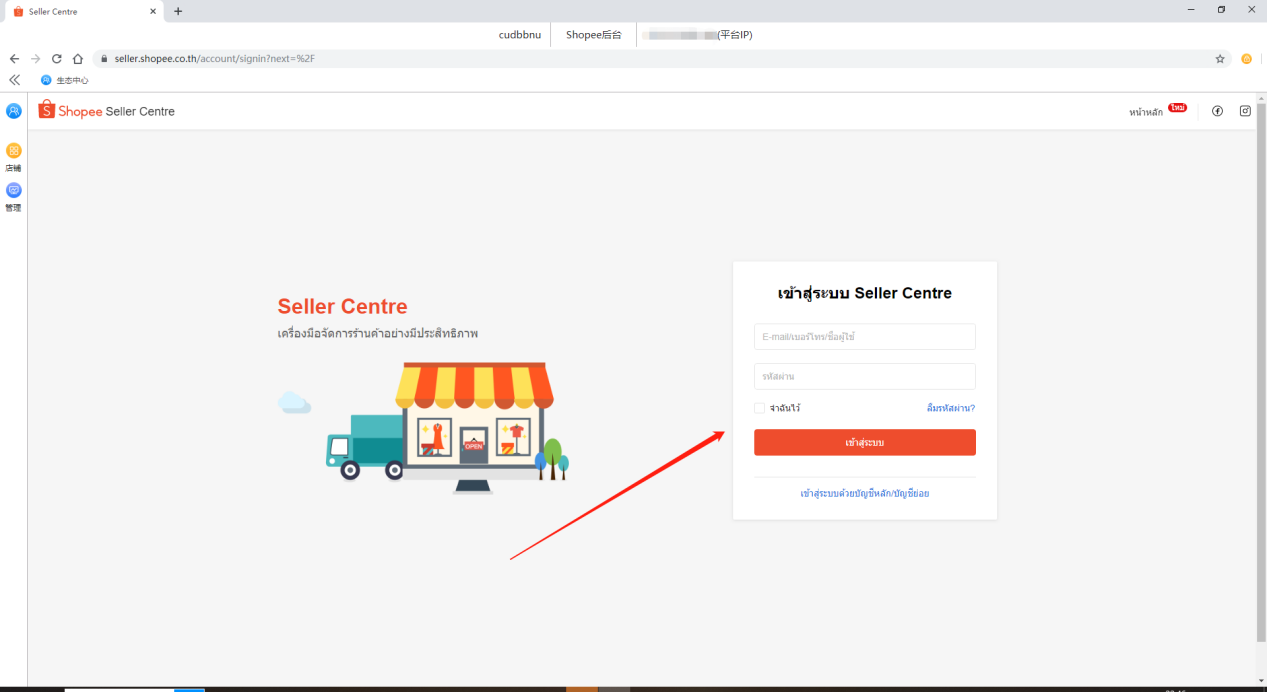The height and width of the screenshot is (692, 1267).
Task: Select the cudbbnu tab
Action: coord(520,35)
